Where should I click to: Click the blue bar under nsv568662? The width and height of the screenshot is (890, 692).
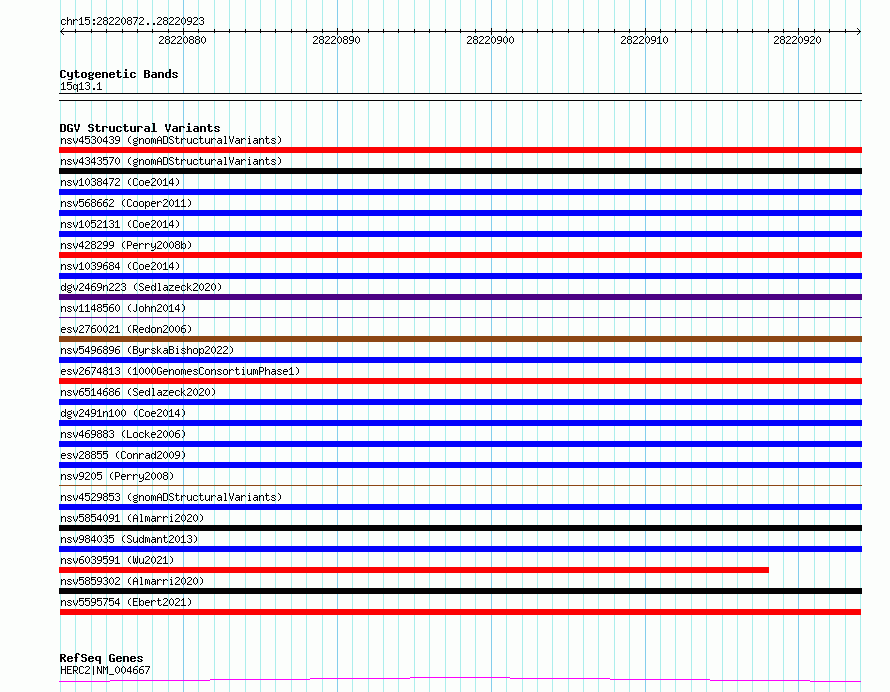point(460,213)
